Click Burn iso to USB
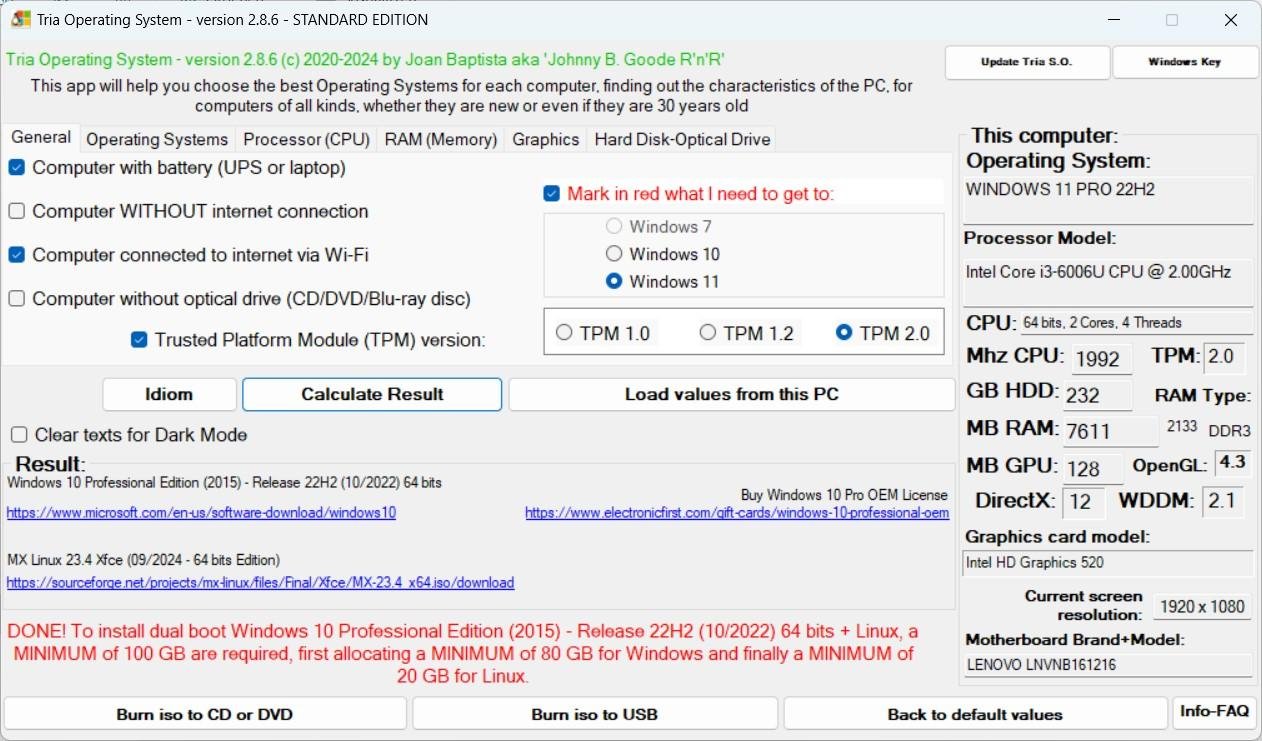1262x741 pixels. tap(595, 714)
